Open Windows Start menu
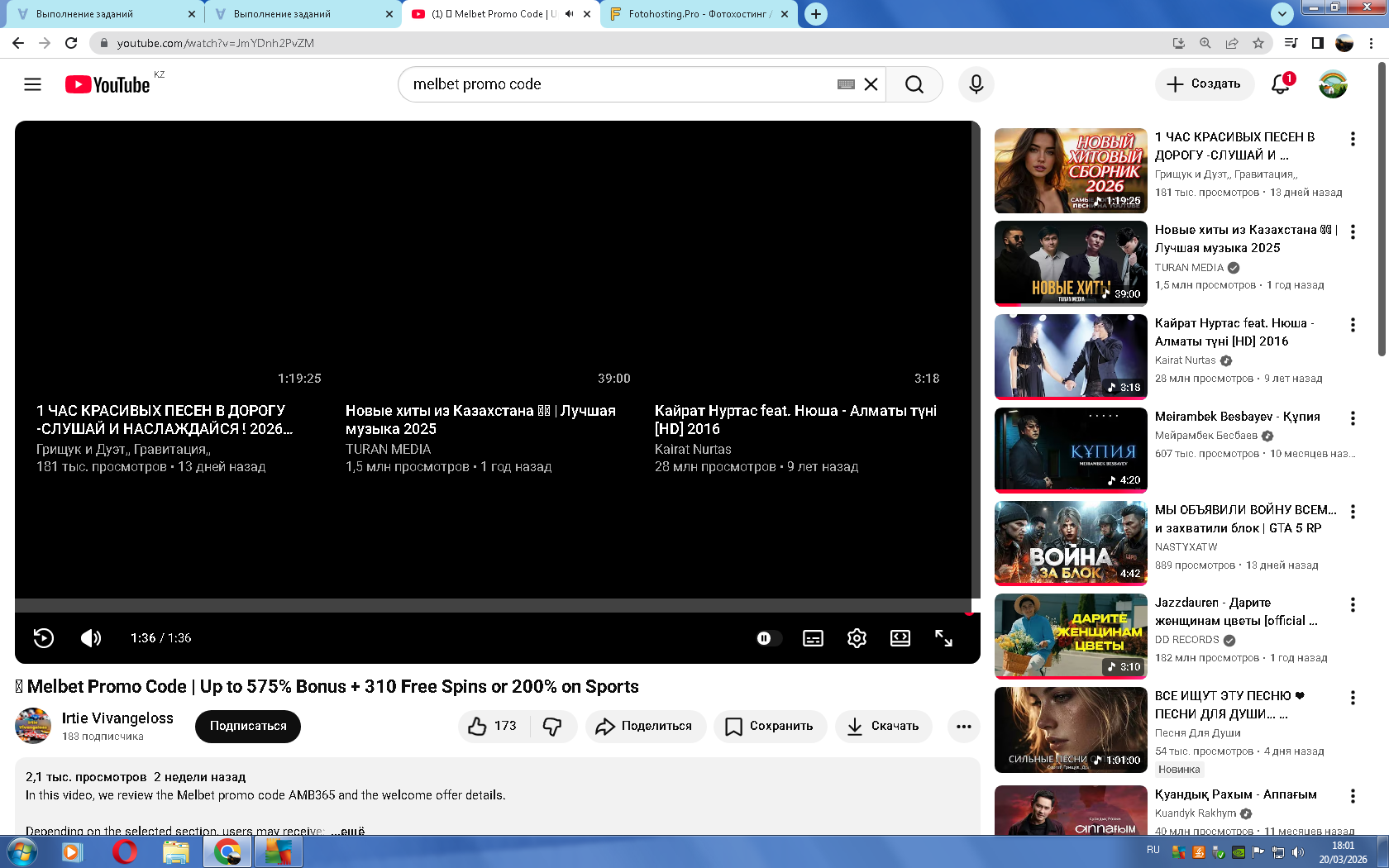The width and height of the screenshot is (1389, 868). pyautogui.click(x=21, y=851)
